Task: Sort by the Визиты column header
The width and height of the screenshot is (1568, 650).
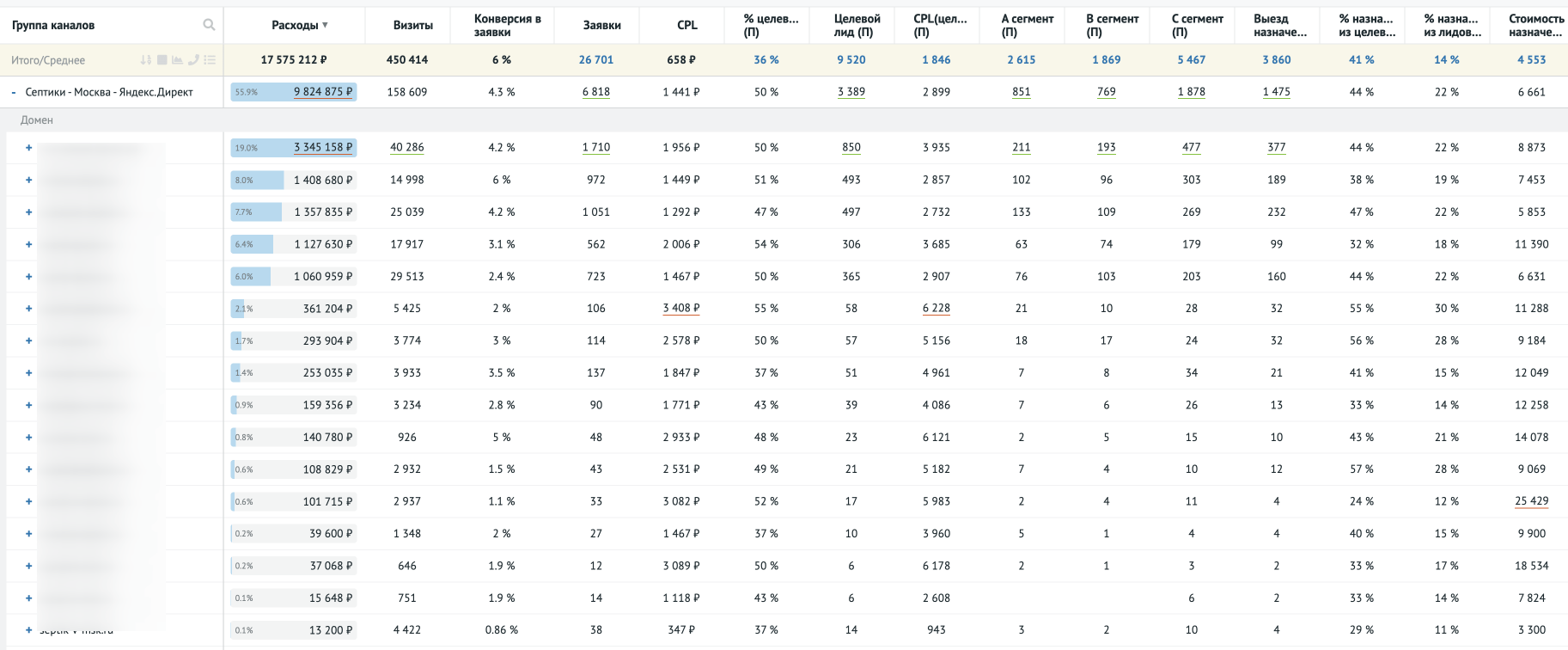Action: click(412, 26)
